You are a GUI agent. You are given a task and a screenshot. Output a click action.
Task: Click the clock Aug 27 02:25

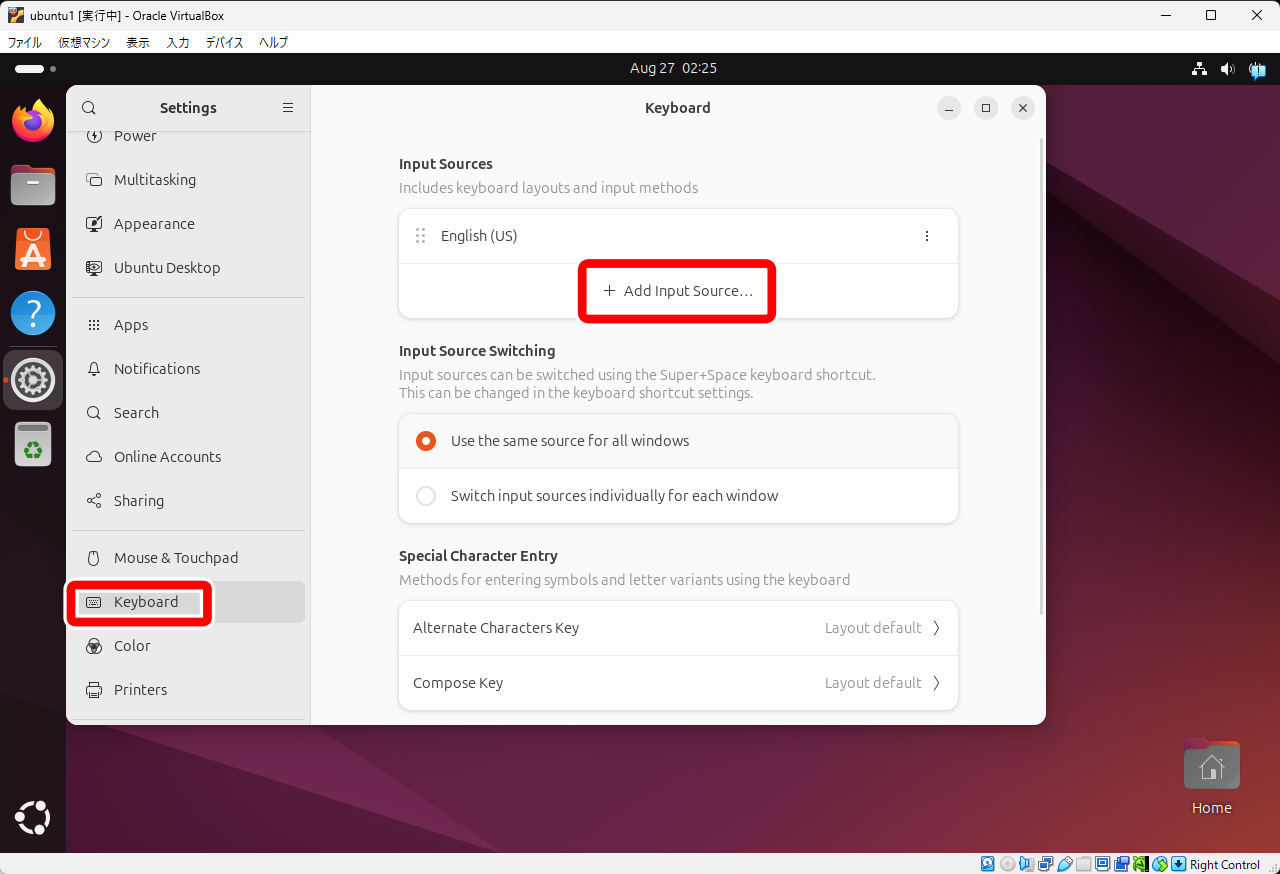click(673, 68)
